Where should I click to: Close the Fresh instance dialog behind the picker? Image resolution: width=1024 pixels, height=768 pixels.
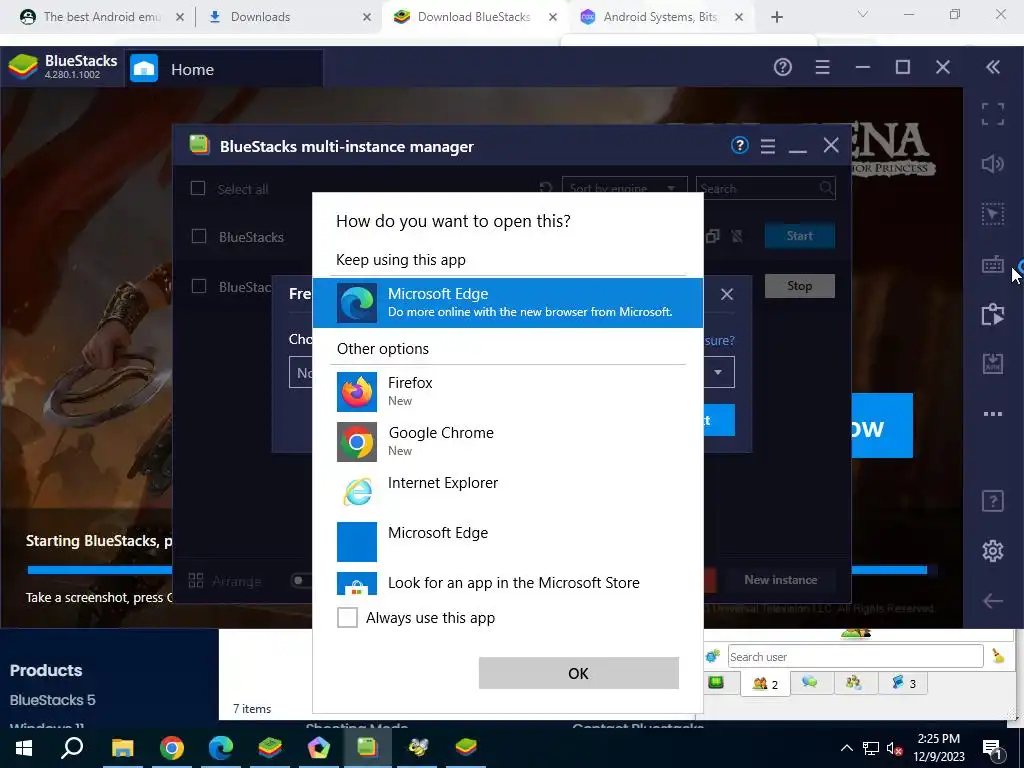[x=727, y=295]
